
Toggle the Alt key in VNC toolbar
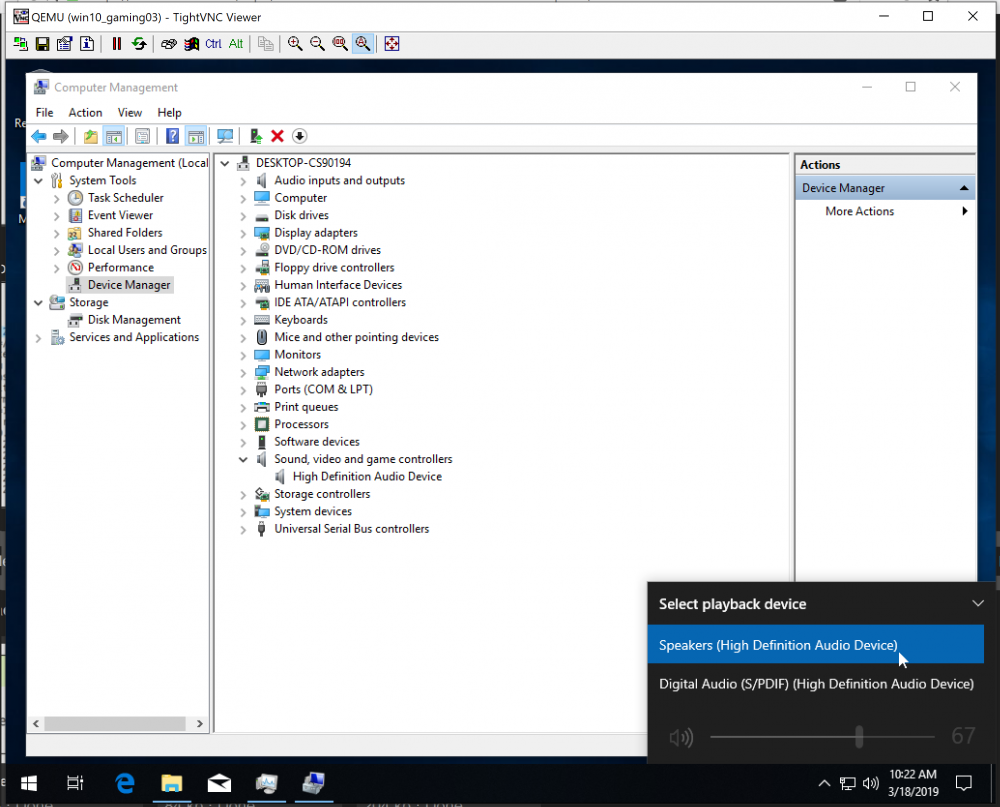[236, 43]
